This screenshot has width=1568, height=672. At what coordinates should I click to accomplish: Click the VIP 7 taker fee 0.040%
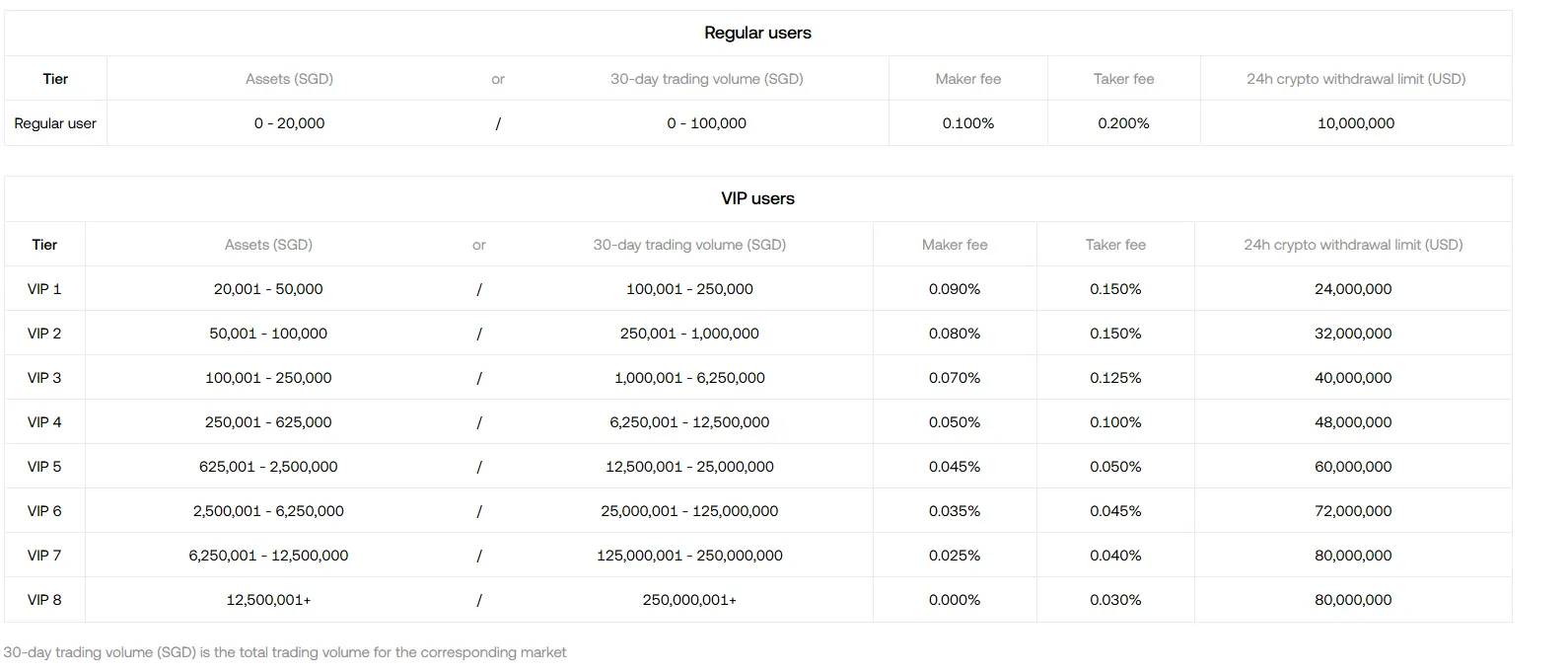[1115, 556]
